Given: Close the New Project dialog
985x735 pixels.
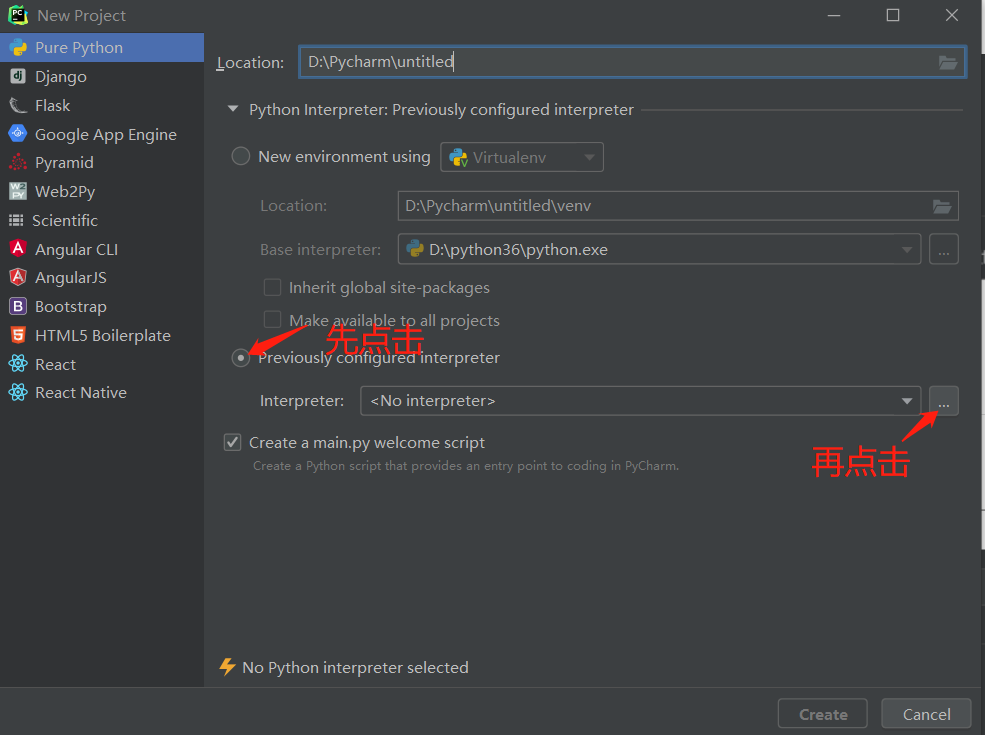Looking at the screenshot, I should point(952,15).
